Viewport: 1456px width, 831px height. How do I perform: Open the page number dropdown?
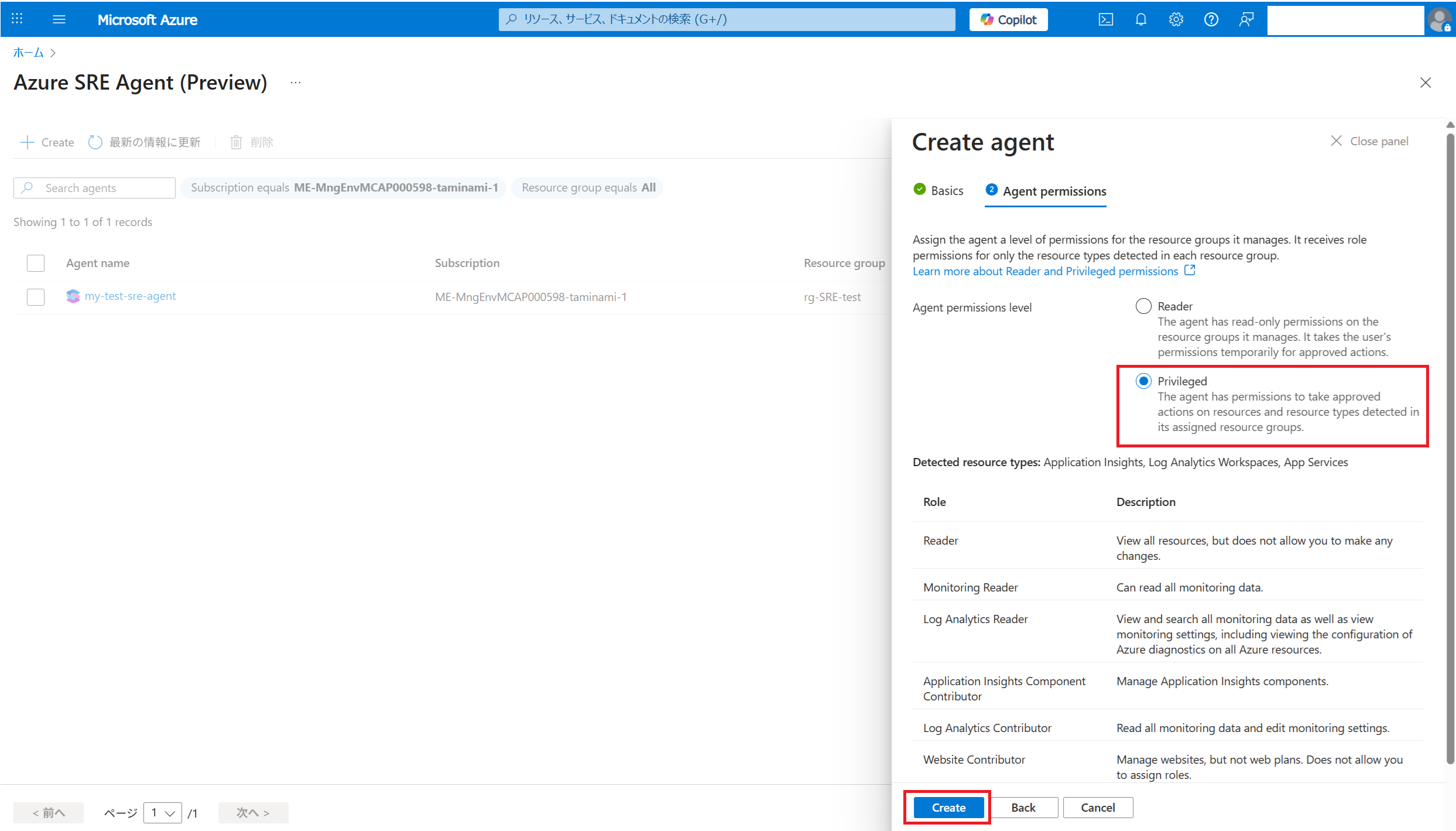162,812
